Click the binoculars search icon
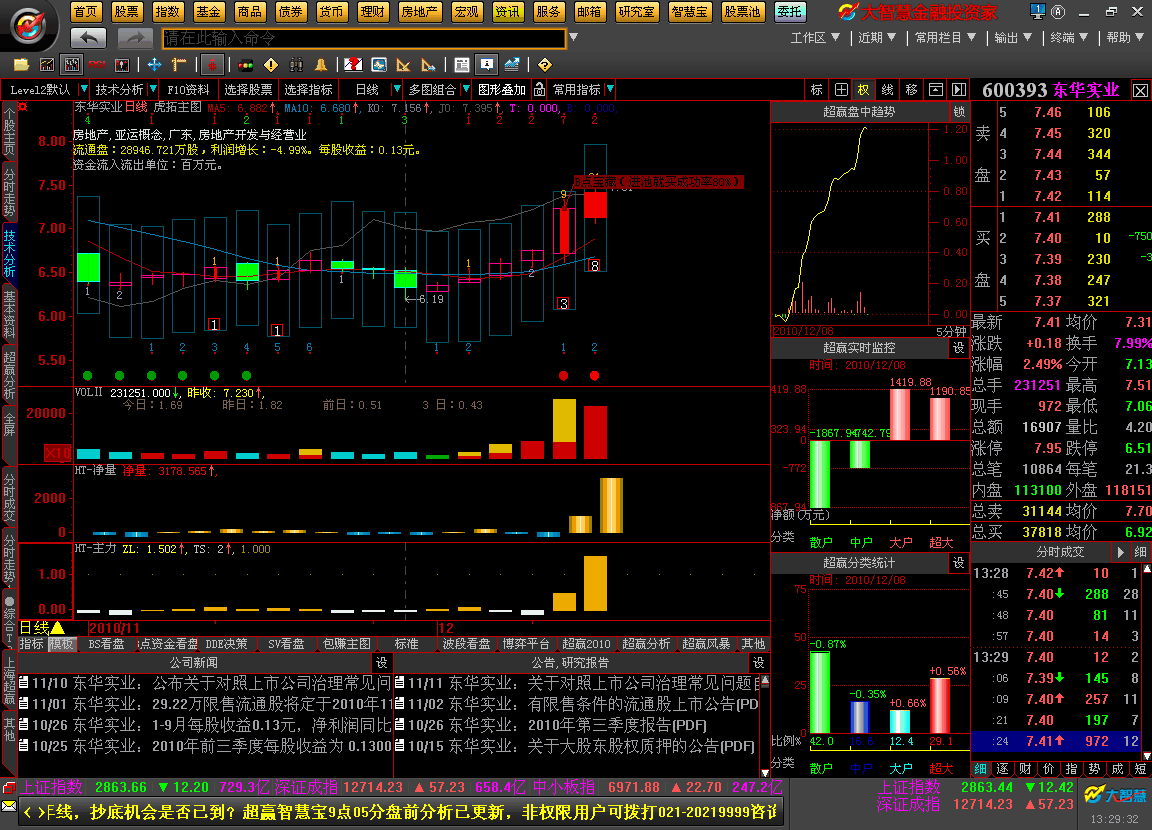 click(x=296, y=65)
